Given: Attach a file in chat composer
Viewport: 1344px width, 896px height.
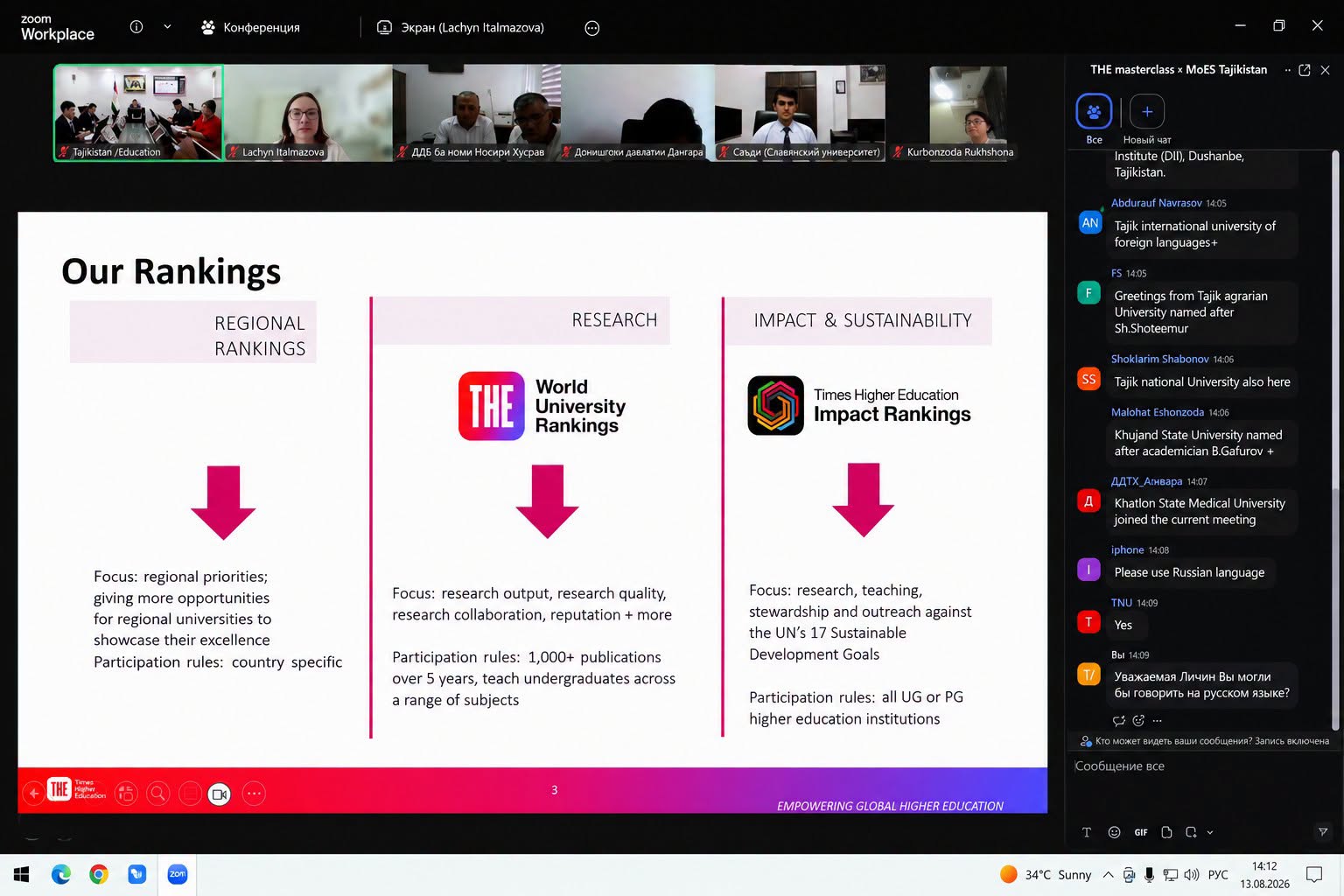Looking at the screenshot, I should [x=1166, y=832].
